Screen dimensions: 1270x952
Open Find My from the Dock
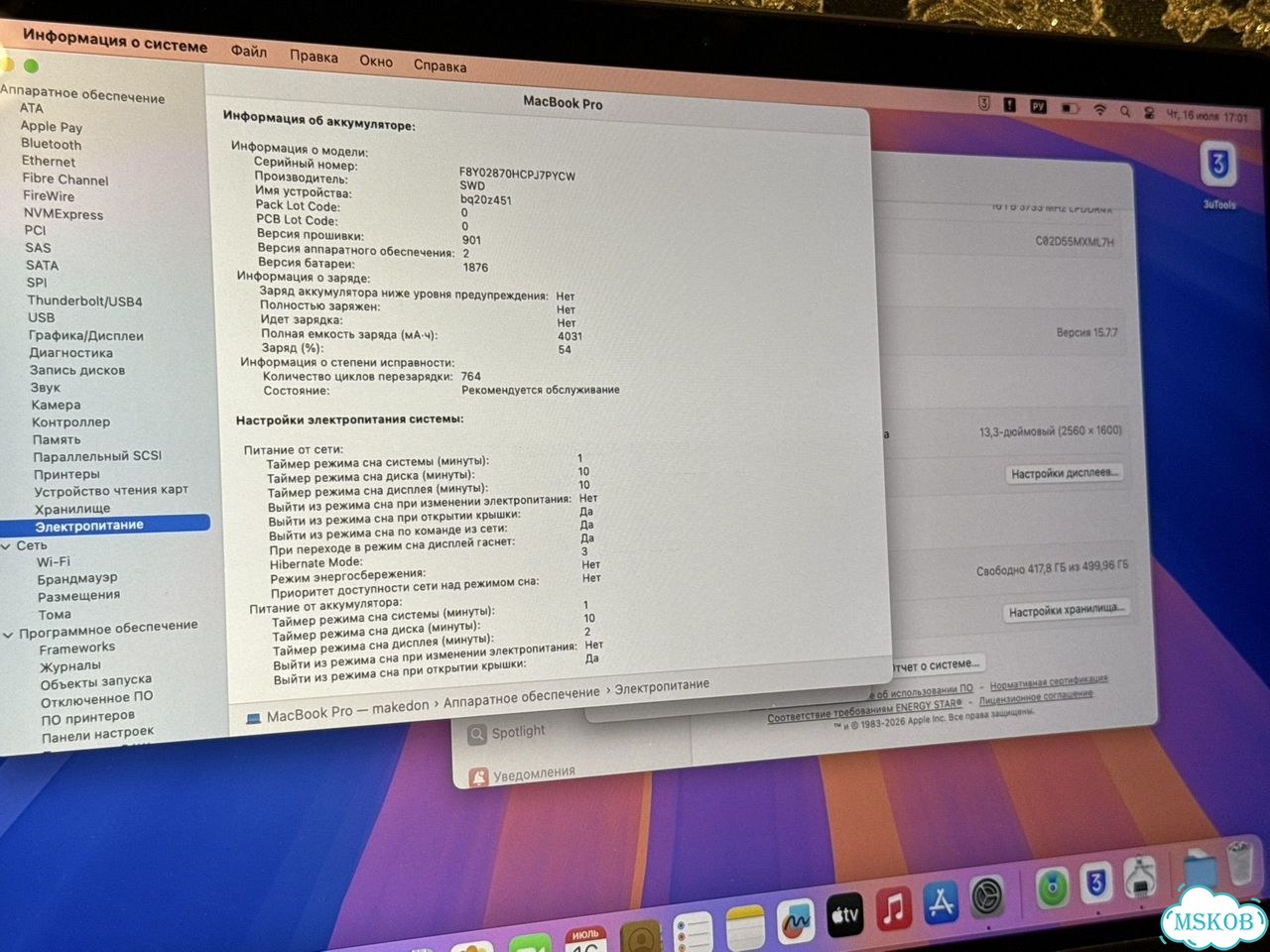pos(1053,889)
